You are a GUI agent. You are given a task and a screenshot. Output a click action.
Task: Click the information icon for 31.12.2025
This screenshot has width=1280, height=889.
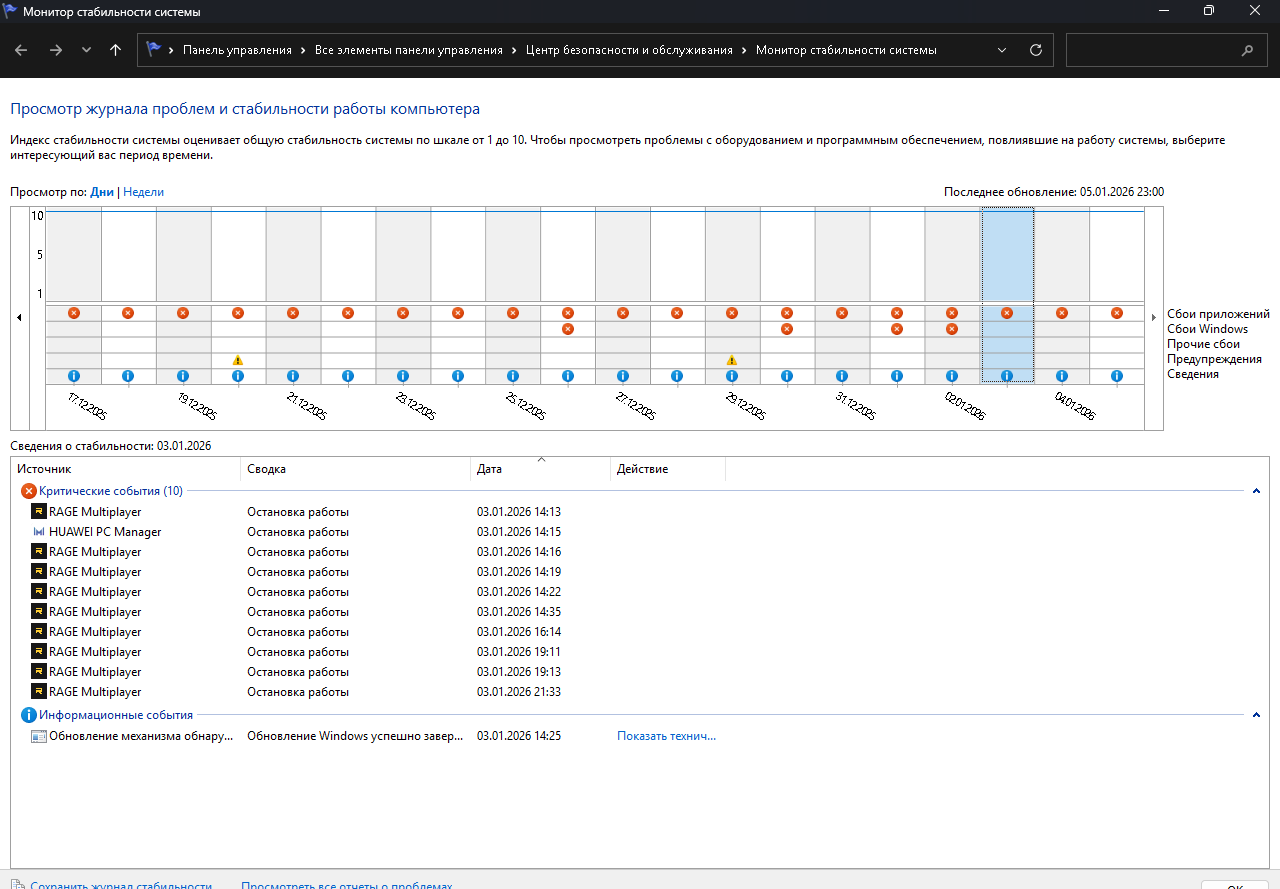click(842, 376)
